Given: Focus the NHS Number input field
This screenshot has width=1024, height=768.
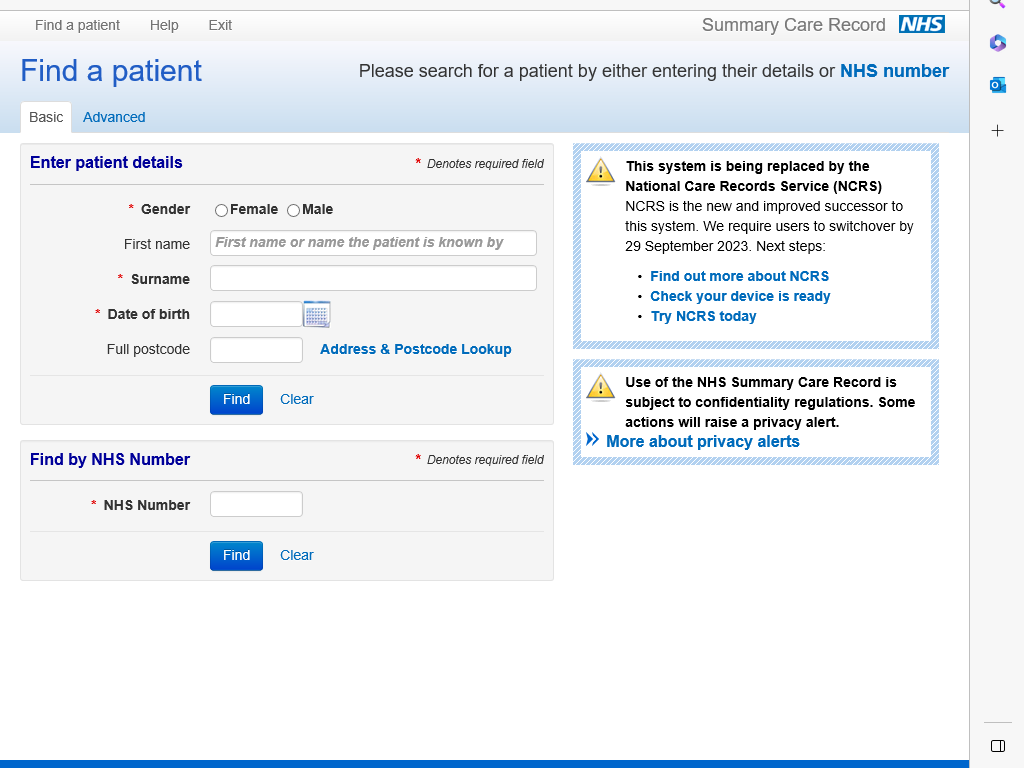Looking at the screenshot, I should tap(256, 504).
